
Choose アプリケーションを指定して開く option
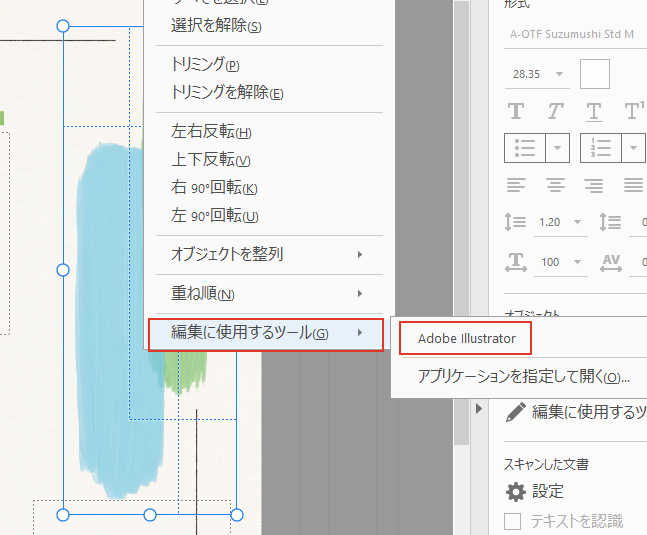pyautogui.click(x=523, y=377)
